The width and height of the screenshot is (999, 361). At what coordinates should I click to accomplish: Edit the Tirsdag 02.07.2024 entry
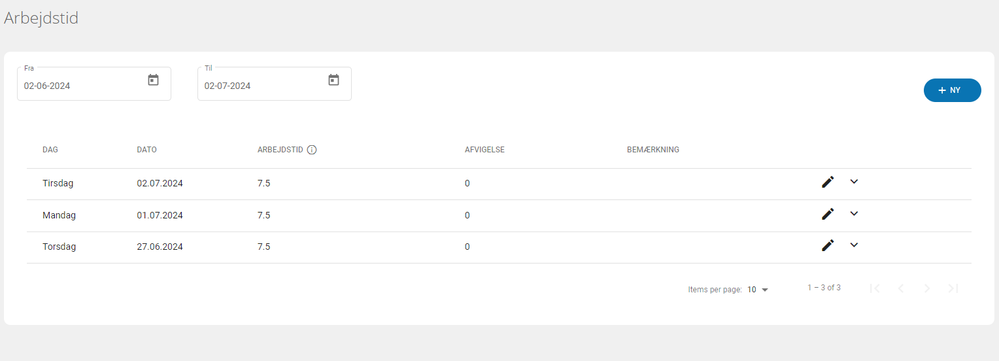[828, 182]
